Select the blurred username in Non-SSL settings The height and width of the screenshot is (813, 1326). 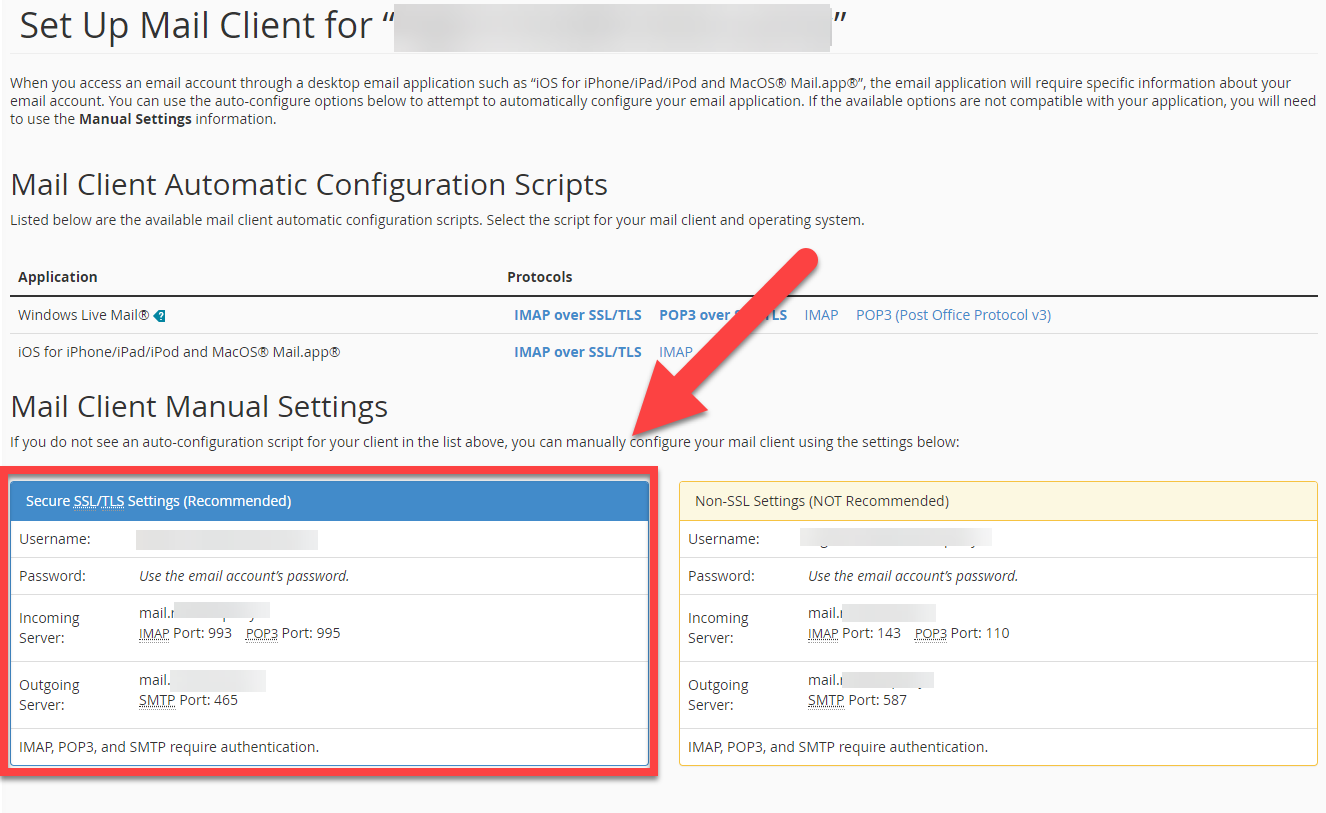pos(896,539)
